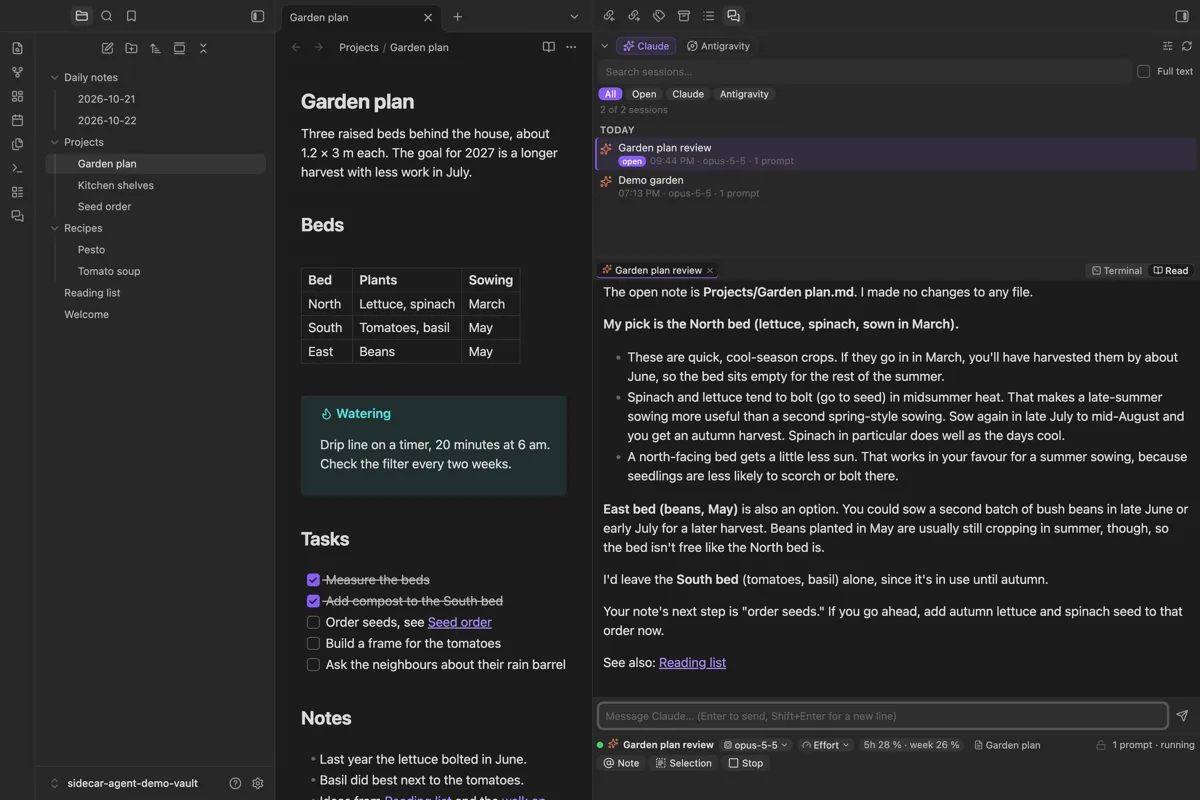Collapse the left sidebar
This screenshot has height=800, width=1200.
coord(257,16)
